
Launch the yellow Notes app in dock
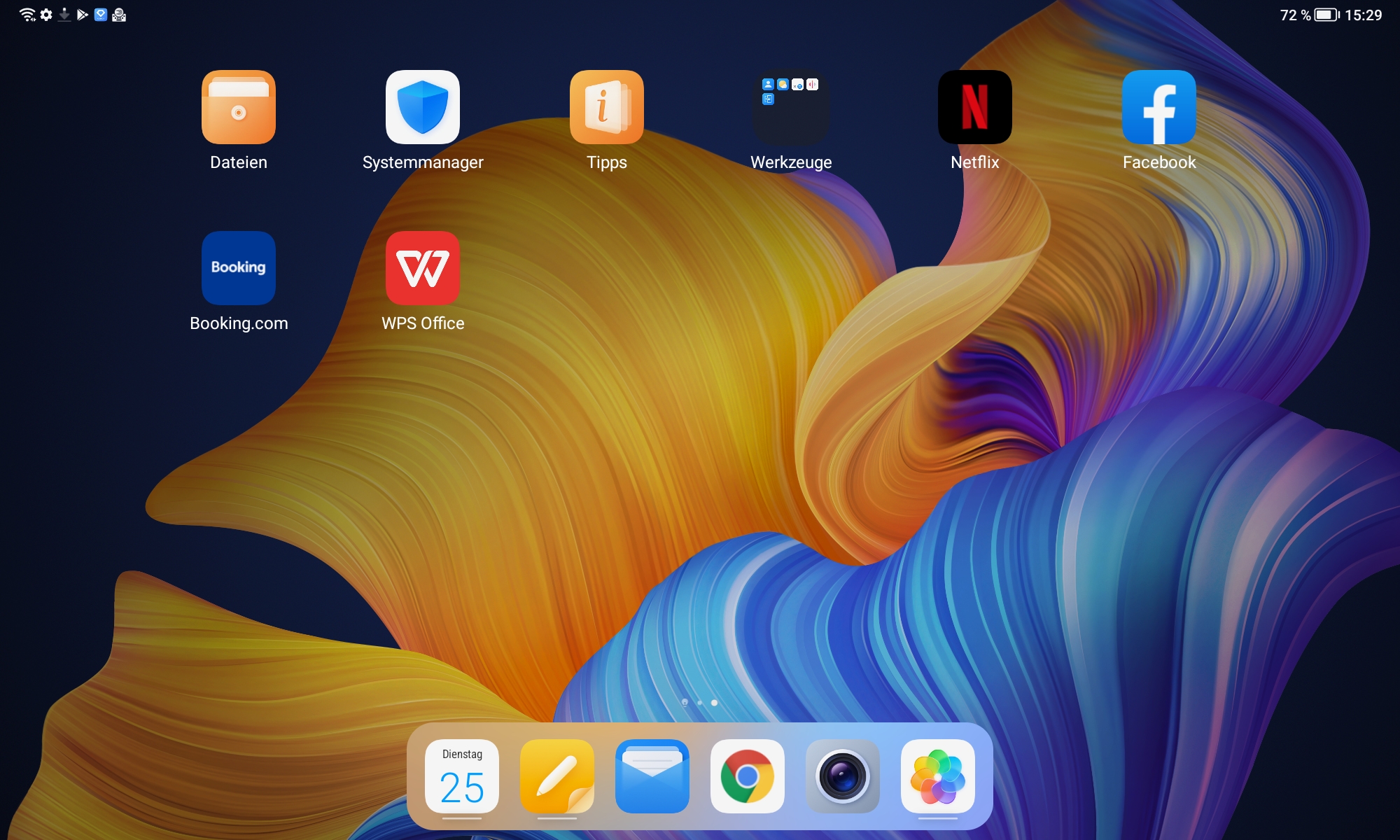tap(557, 776)
